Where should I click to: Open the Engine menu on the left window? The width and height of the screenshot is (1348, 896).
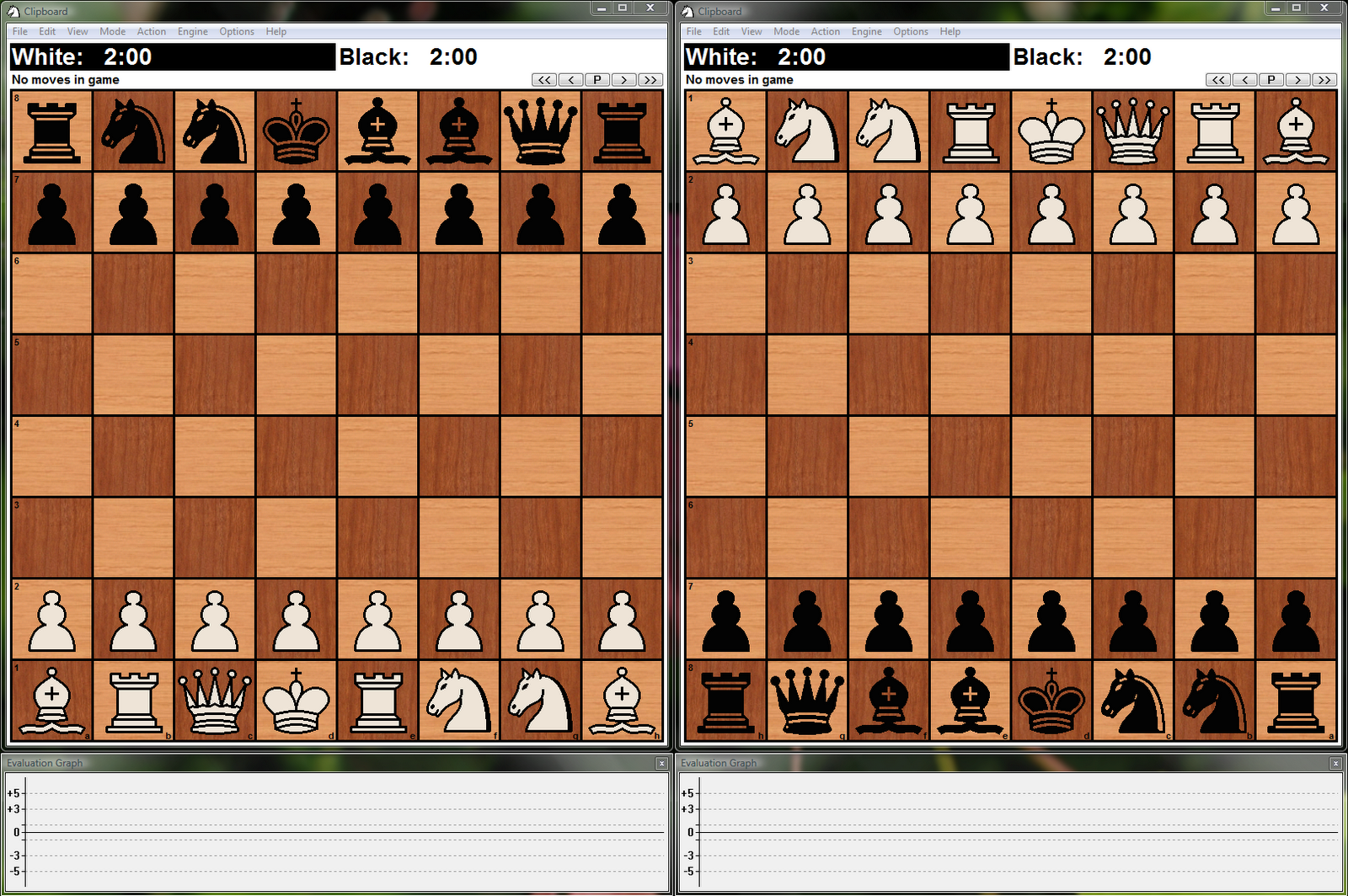pos(192,31)
